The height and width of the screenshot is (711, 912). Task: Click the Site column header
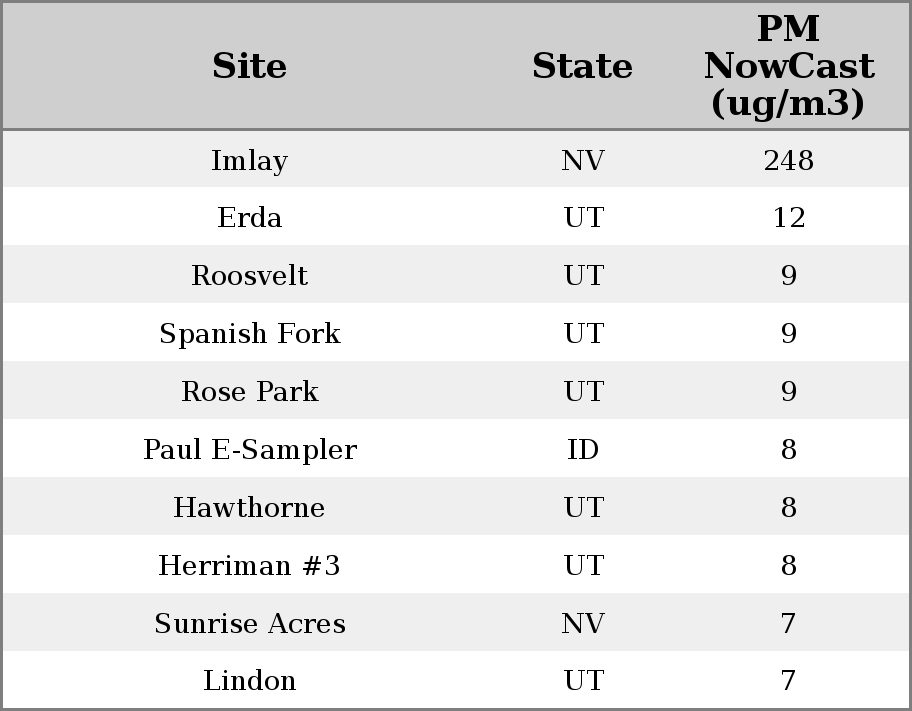[249, 66]
